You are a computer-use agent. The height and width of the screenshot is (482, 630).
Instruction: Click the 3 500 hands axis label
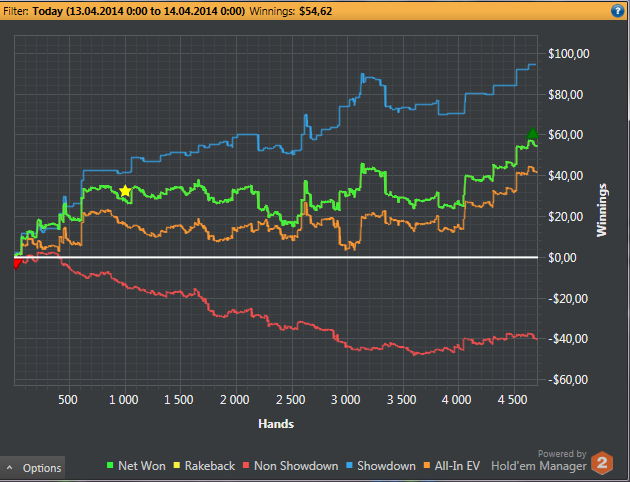click(x=401, y=400)
